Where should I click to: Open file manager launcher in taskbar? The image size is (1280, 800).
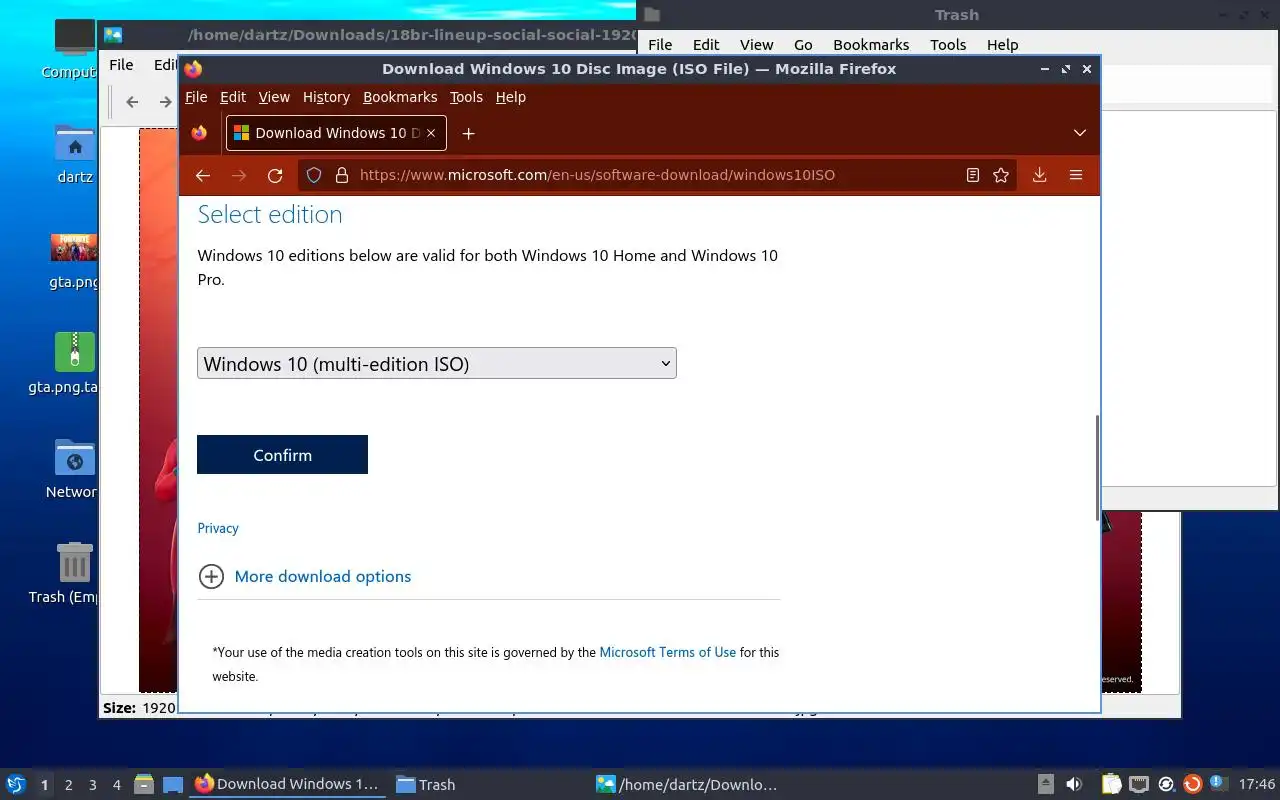[x=144, y=785]
